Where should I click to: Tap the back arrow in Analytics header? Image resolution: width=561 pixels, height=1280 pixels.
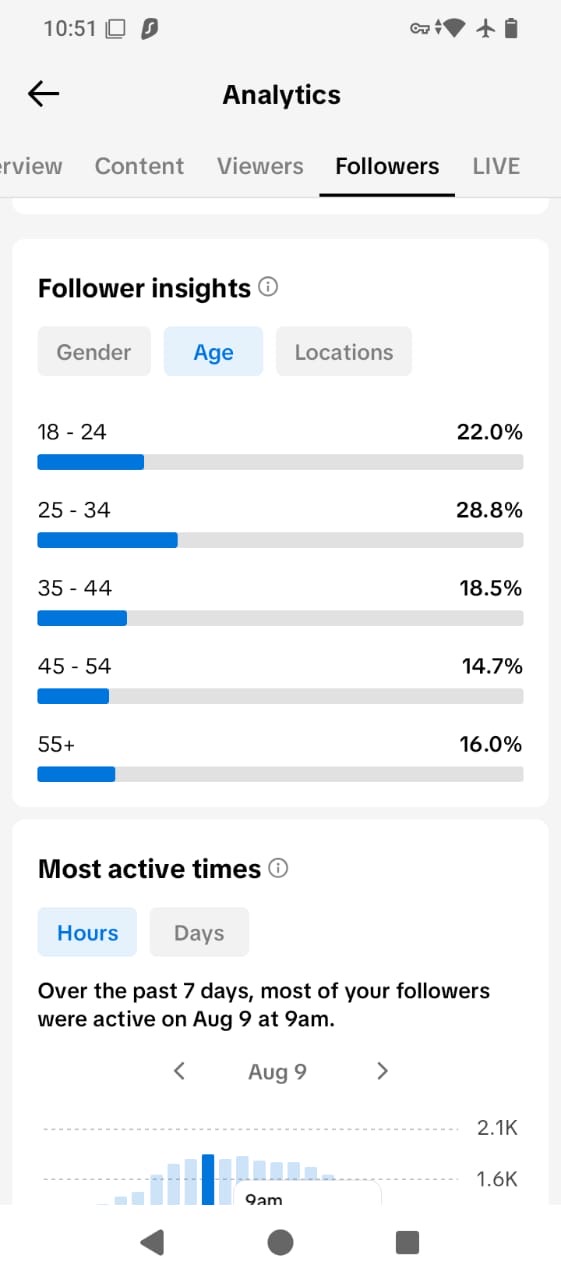pyautogui.click(x=44, y=94)
